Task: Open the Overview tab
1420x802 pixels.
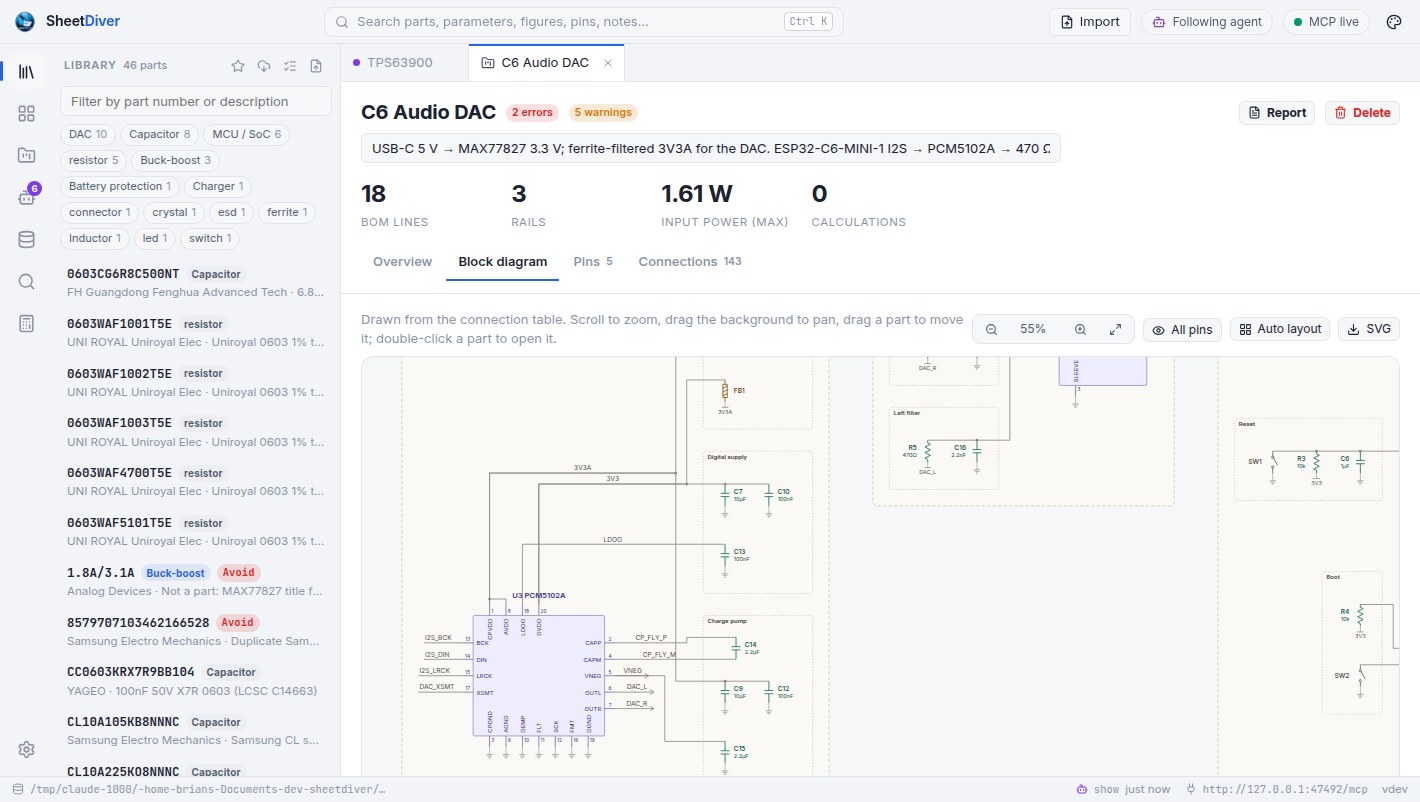Action: (402, 262)
